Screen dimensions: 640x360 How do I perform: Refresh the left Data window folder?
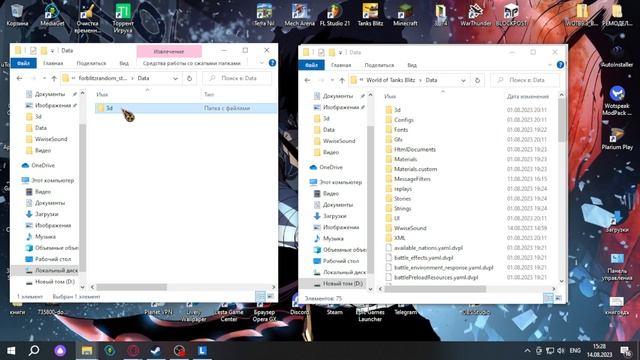pos(189,78)
